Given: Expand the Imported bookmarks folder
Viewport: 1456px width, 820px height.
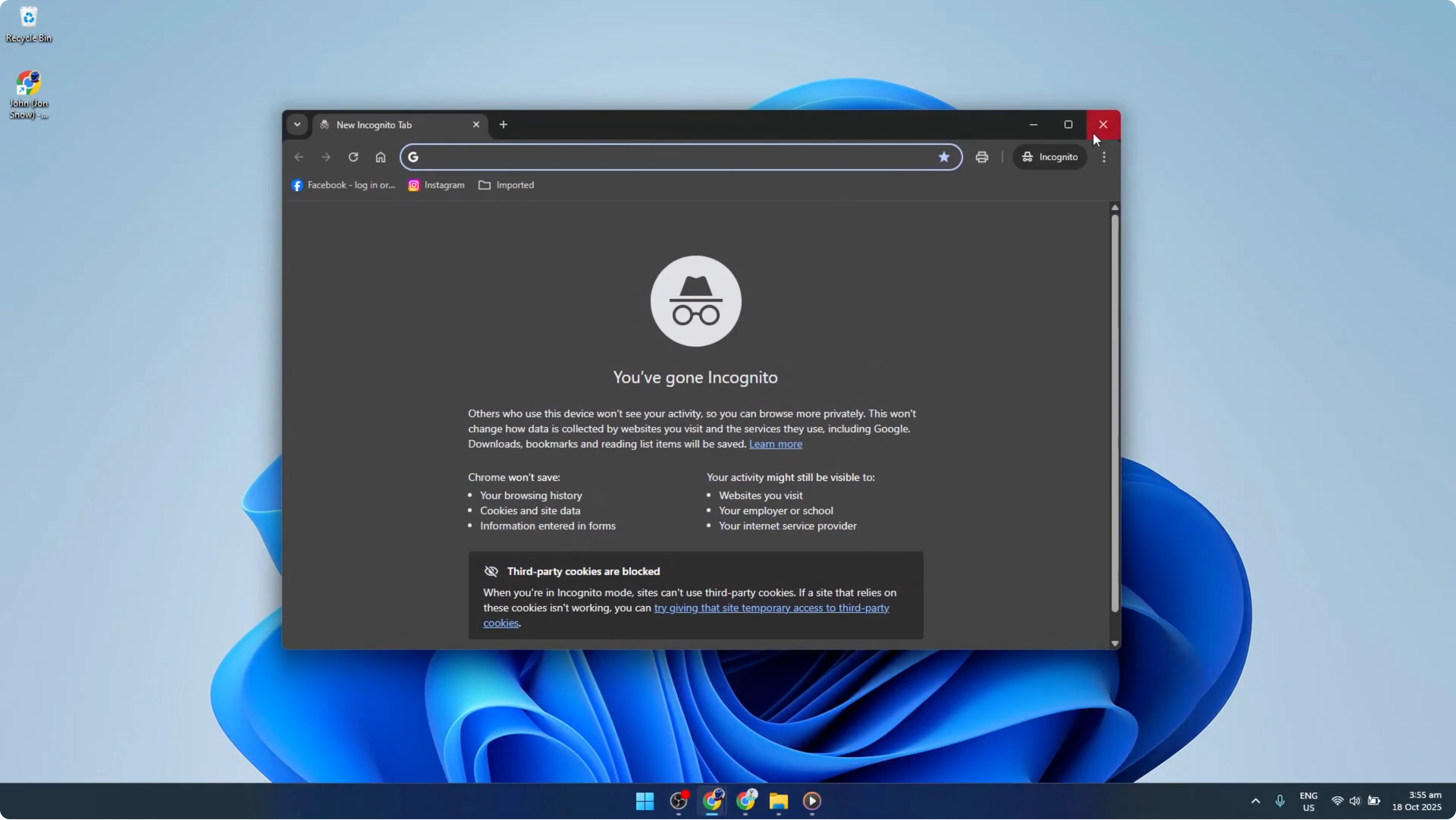Looking at the screenshot, I should pyautogui.click(x=507, y=185).
